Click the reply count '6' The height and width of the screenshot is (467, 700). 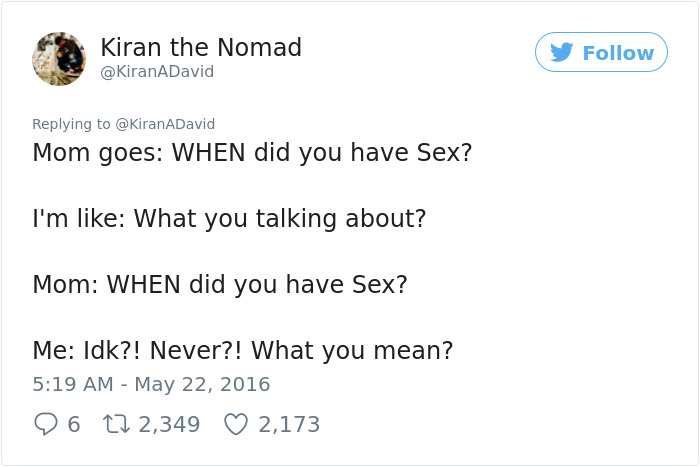tap(74, 425)
